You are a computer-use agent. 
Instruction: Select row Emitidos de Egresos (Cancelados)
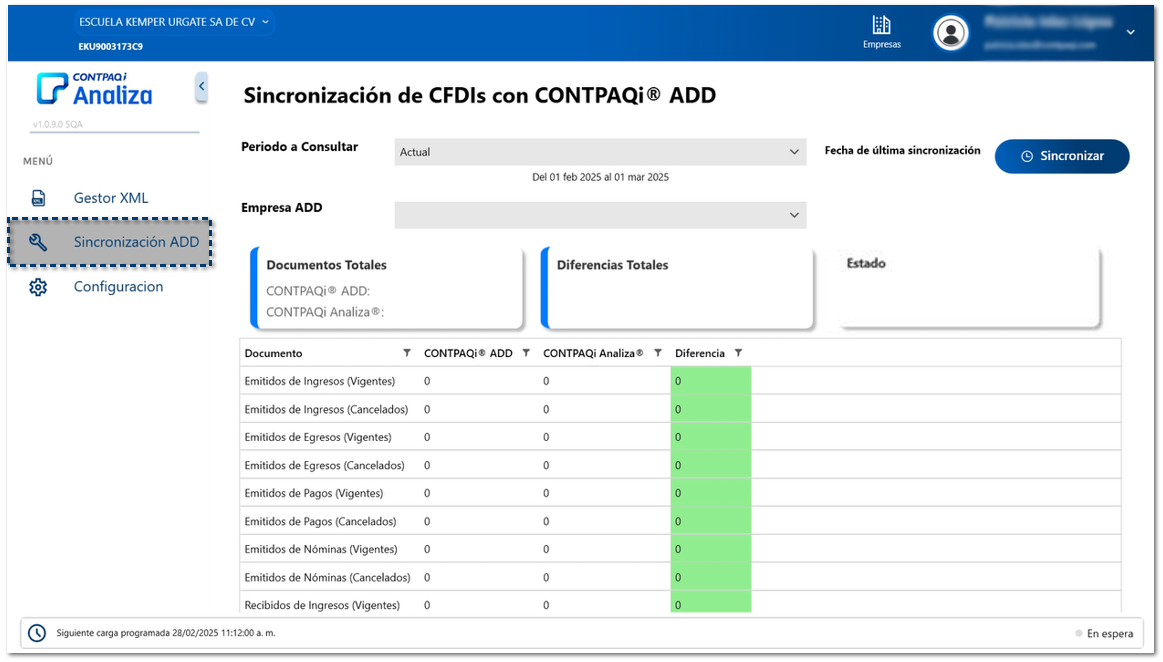[680, 466]
